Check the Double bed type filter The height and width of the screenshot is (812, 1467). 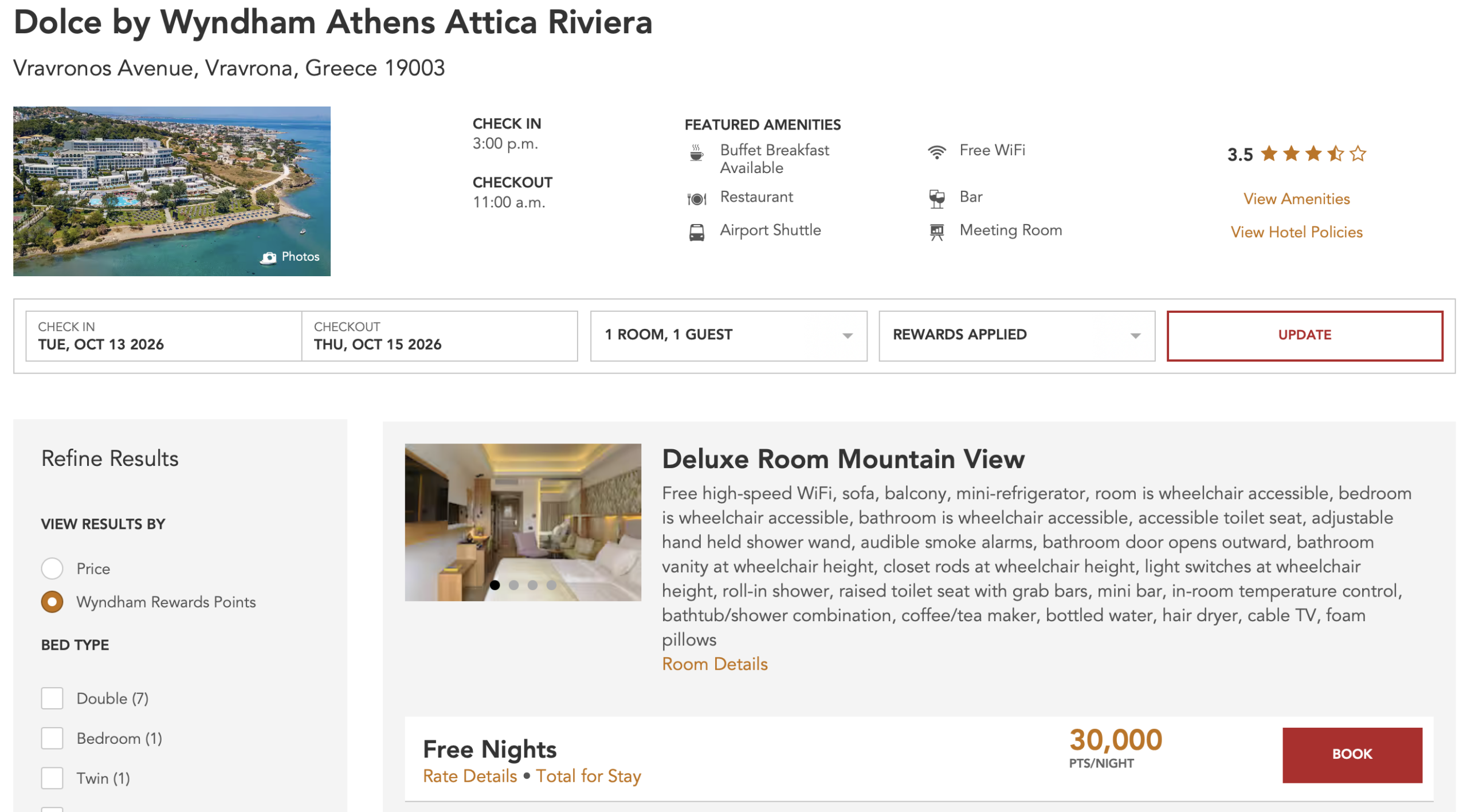(53, 698)
